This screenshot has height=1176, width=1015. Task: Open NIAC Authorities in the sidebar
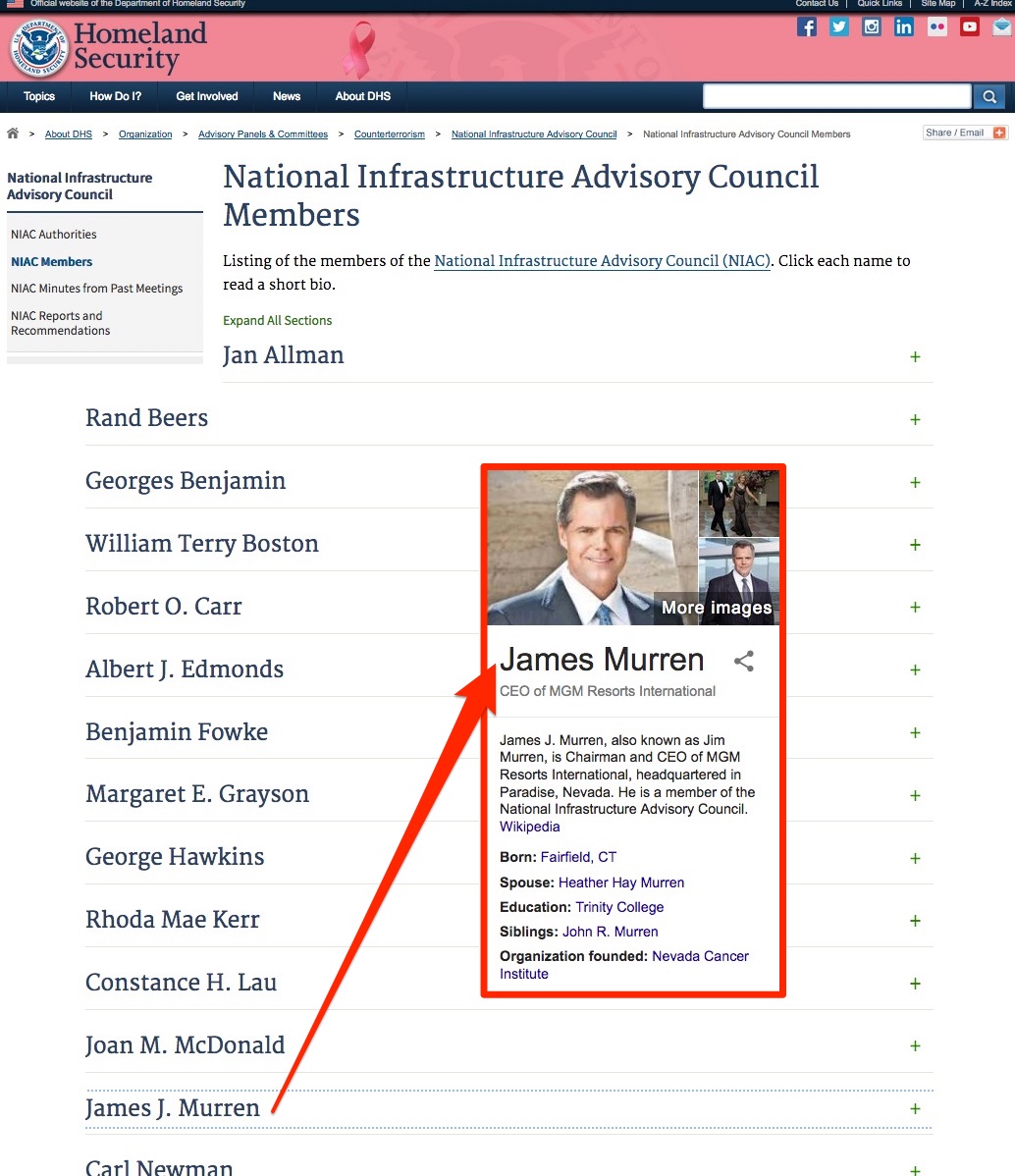(54, 235)
